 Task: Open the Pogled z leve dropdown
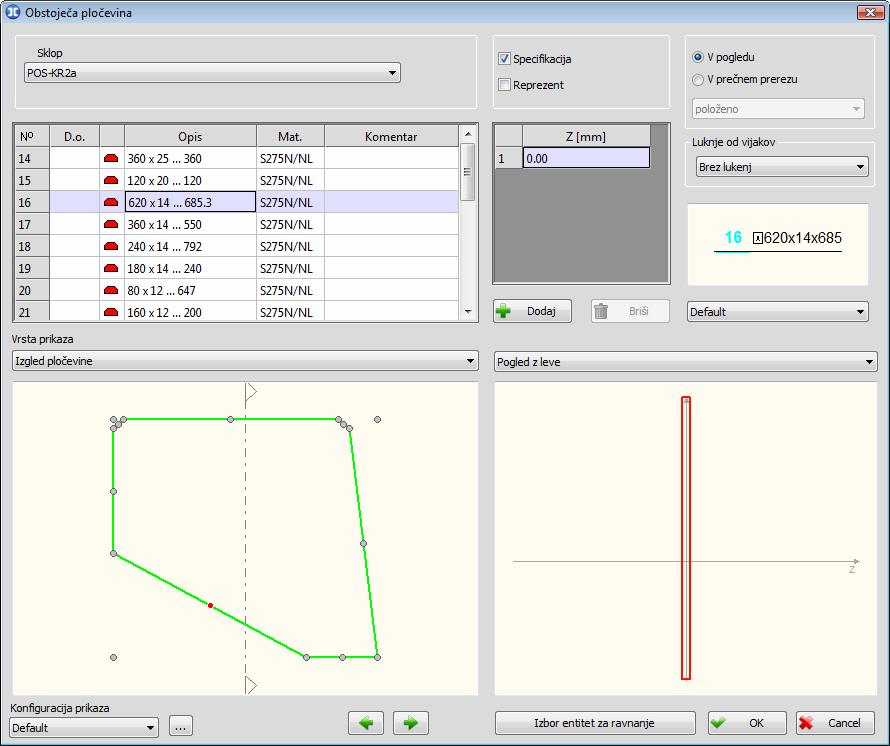tap(686, 362)
